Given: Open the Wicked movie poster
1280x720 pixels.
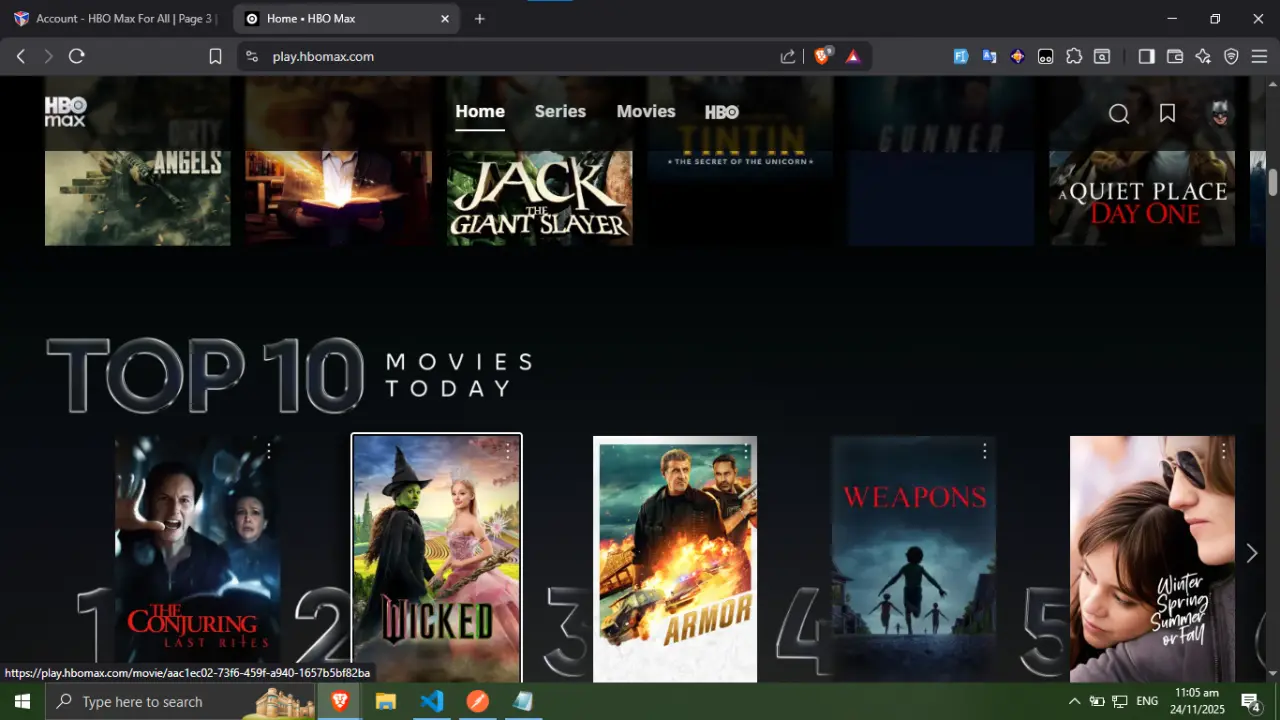Looking at the screenshot, I should [437, 559].
